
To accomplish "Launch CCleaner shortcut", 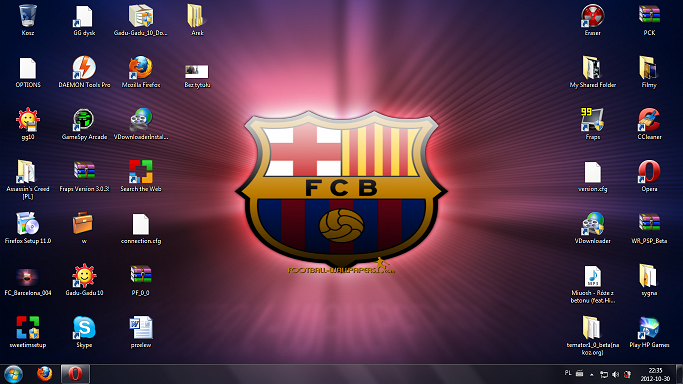I will coord(649,120).
